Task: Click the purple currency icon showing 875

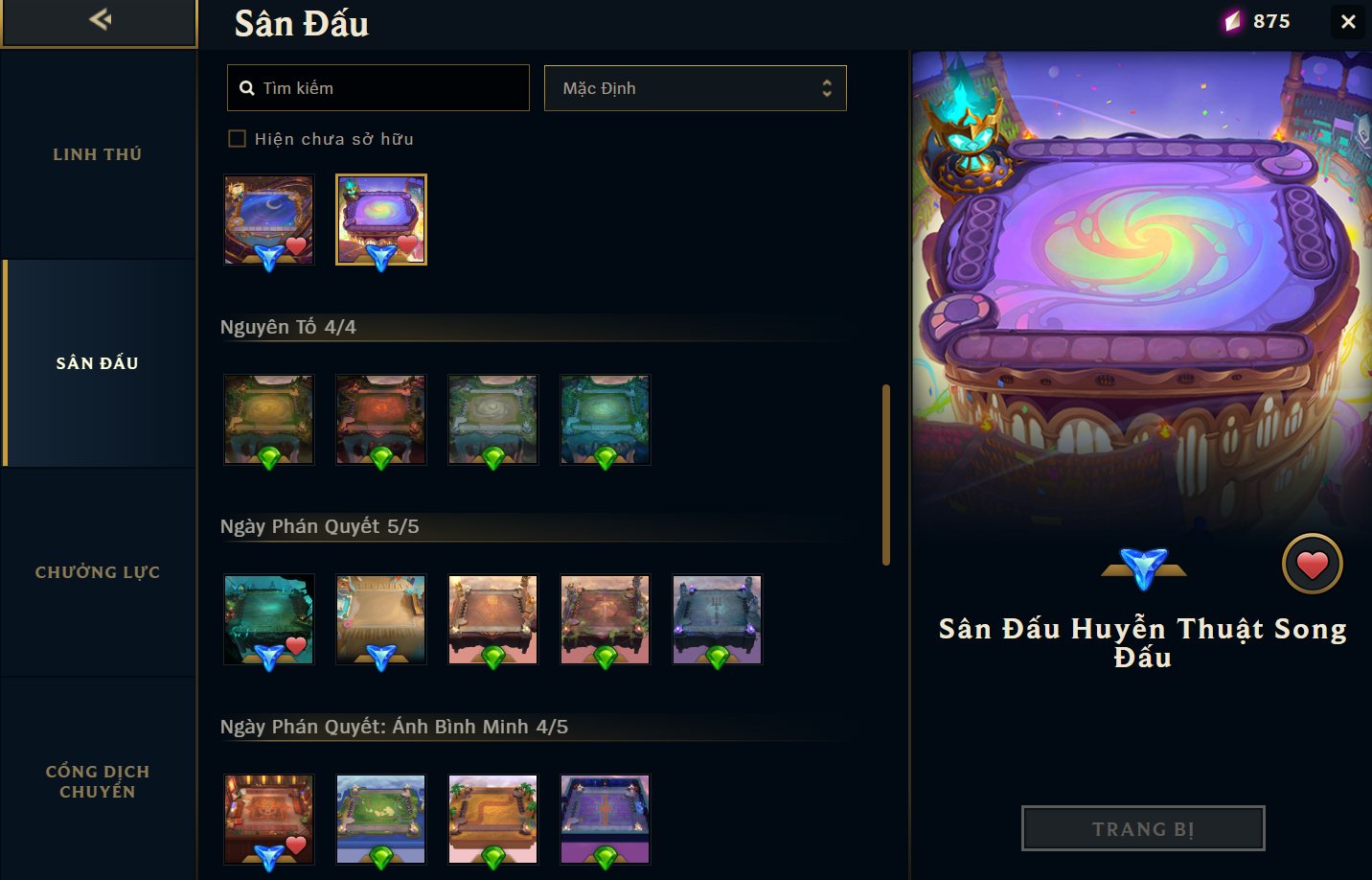Action: pos(1231,21)
